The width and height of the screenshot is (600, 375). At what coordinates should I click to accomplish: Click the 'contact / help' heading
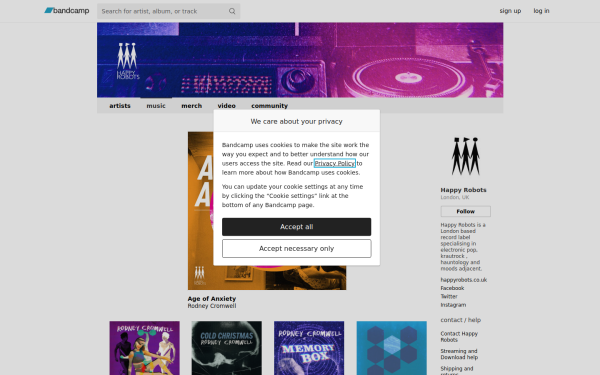[x=460, y=320]
